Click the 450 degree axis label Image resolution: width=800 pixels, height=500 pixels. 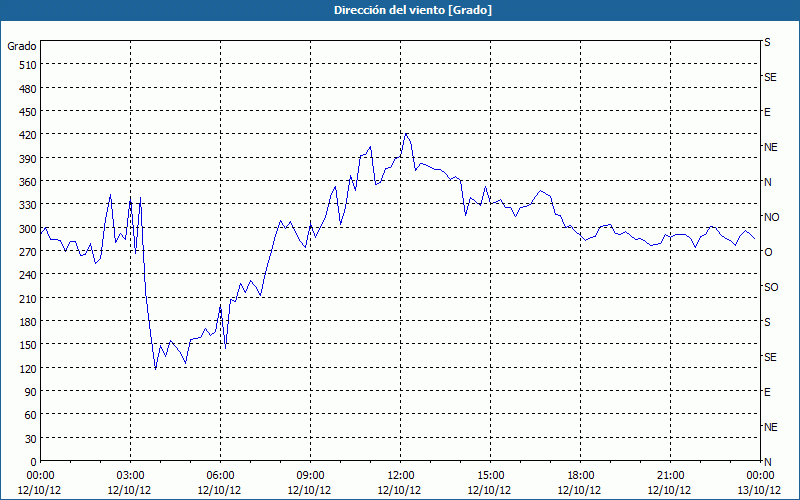coord(28,112)
